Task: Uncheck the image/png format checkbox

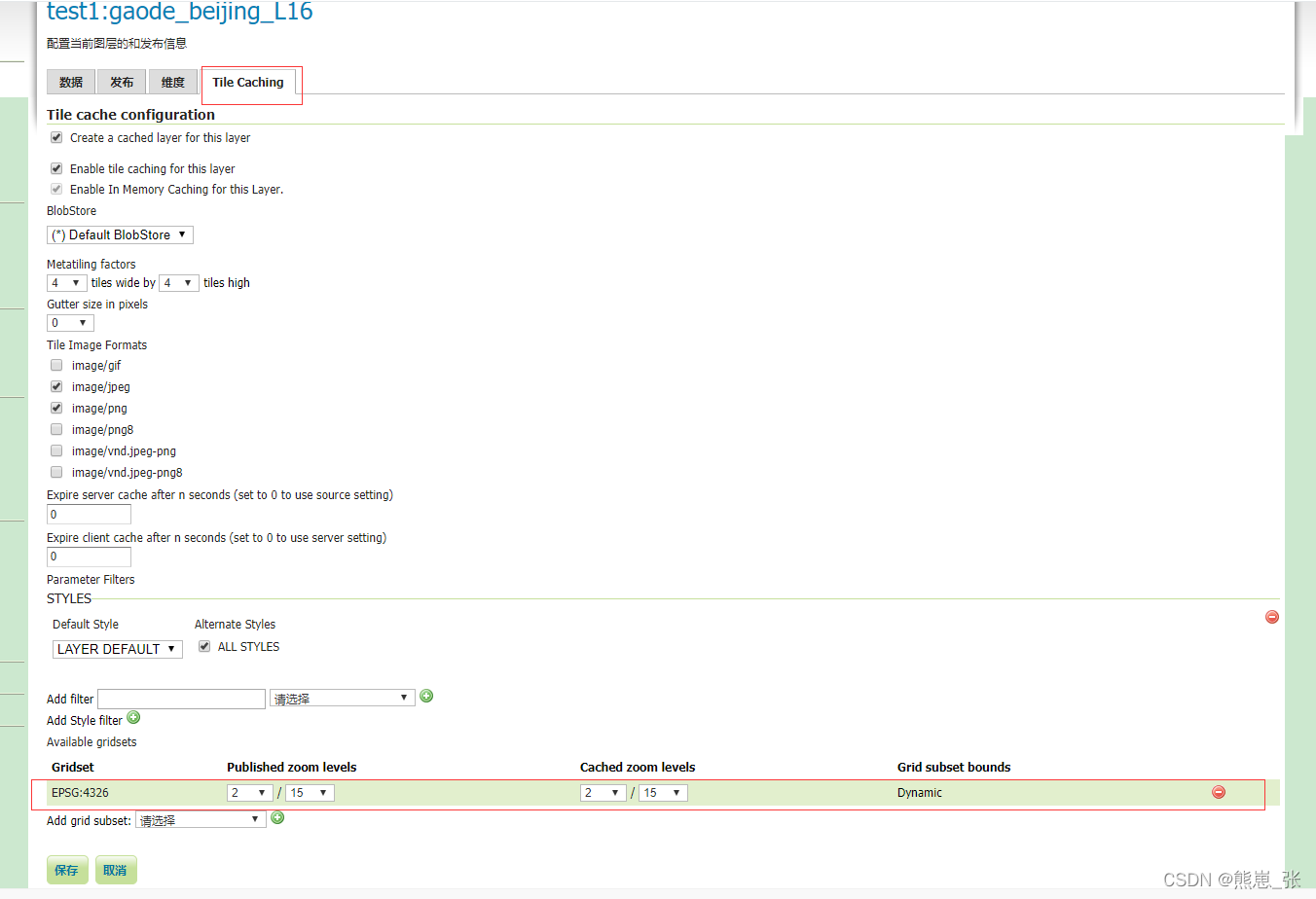Action: (x=56, y=408)
